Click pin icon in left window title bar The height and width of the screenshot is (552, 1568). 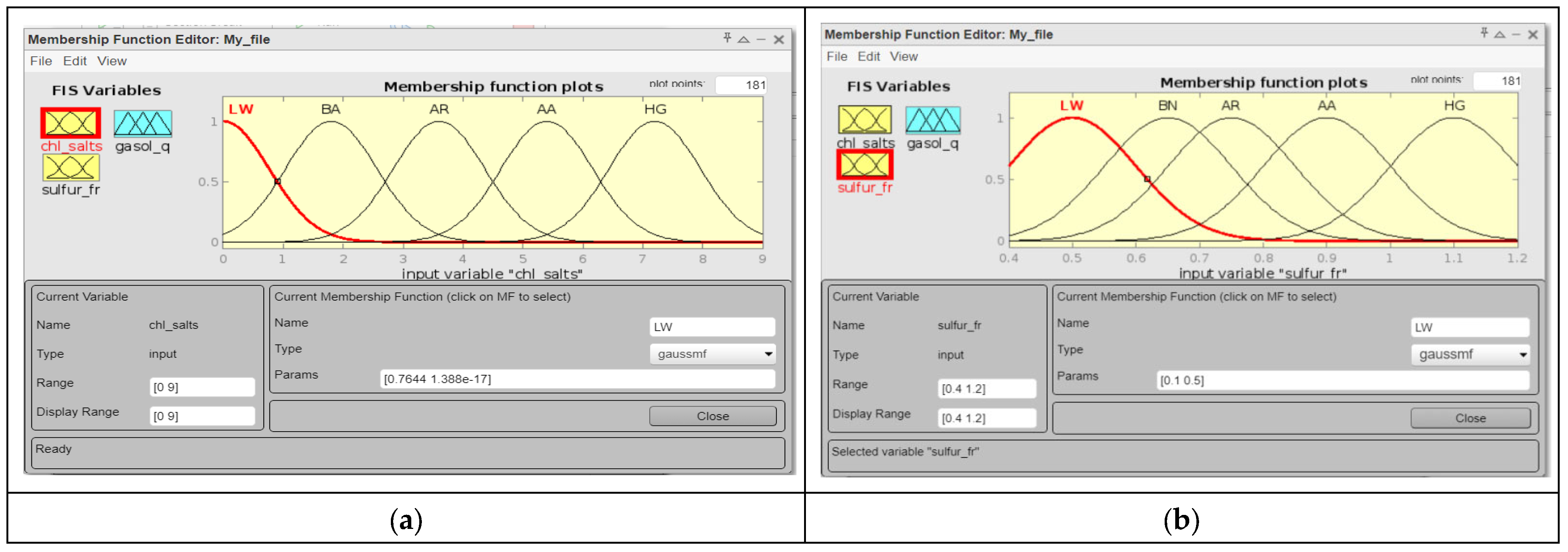[727, 38]
